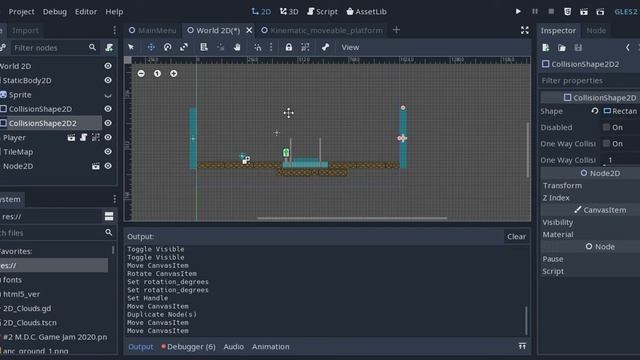Screen dimensions: 640x360
Task: Open skeleton bone options icon
Action: pos(325,47)
